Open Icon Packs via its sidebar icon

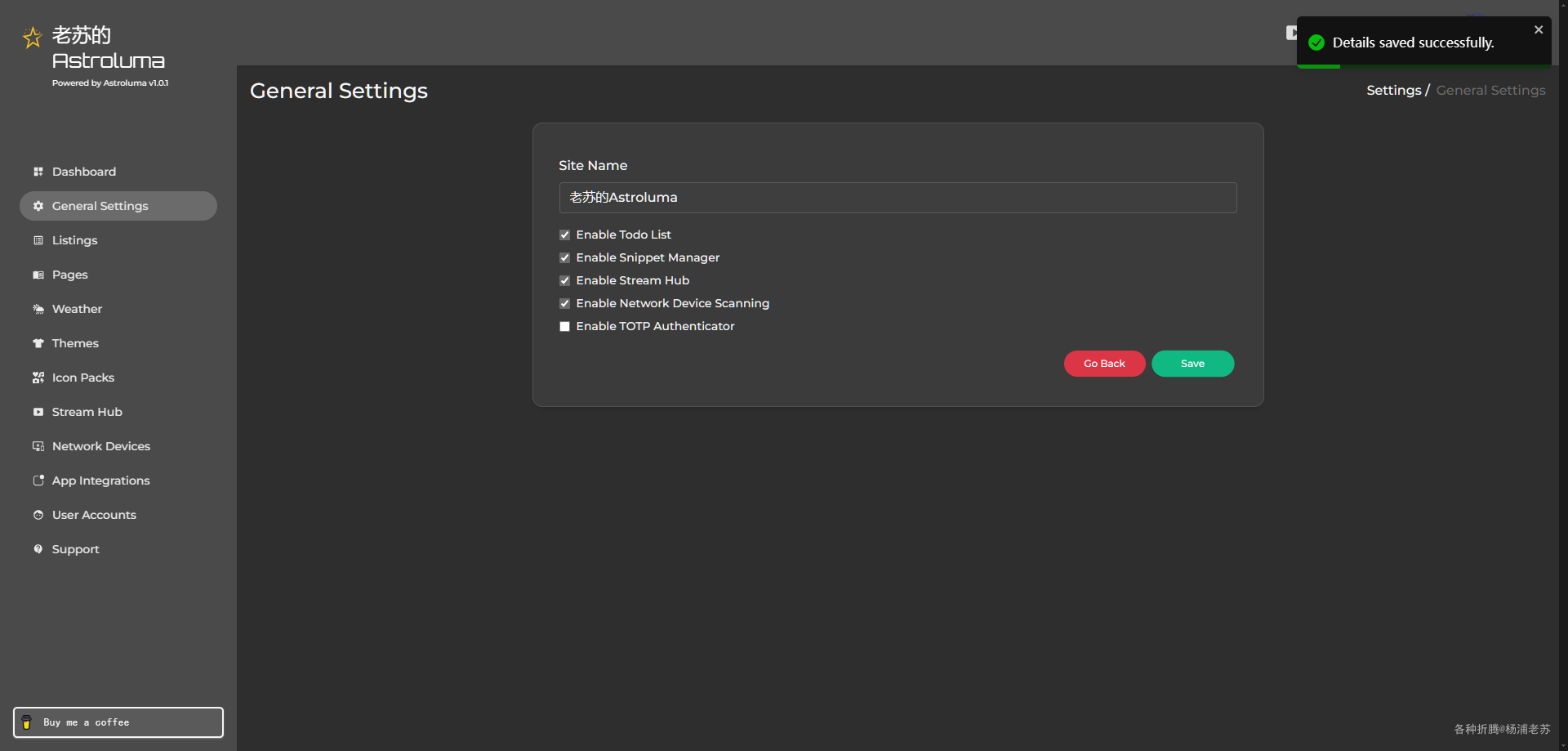click(x=38, y=378)
